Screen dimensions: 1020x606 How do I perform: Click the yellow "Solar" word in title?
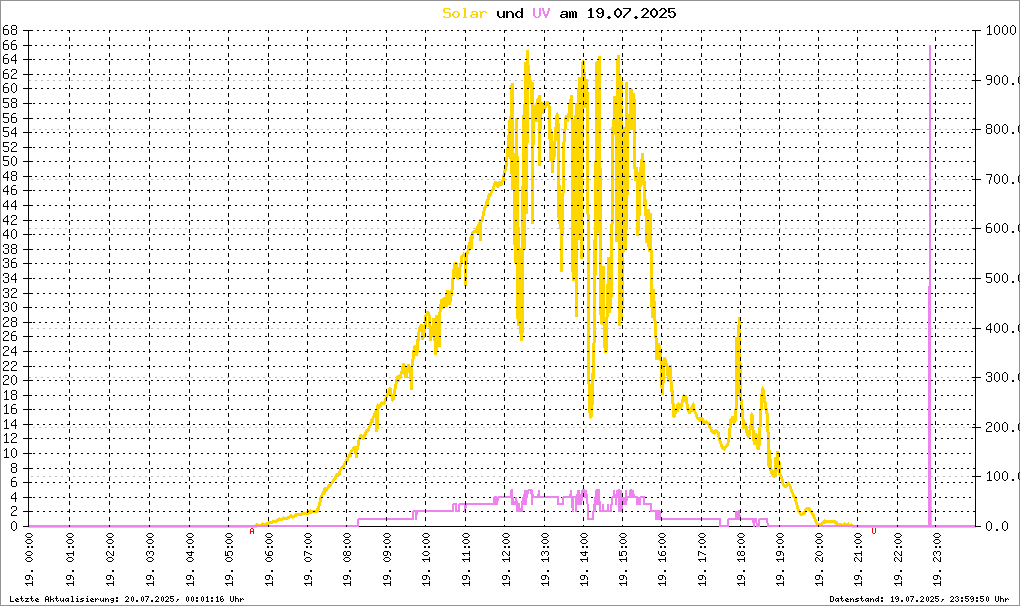(466, 13)
